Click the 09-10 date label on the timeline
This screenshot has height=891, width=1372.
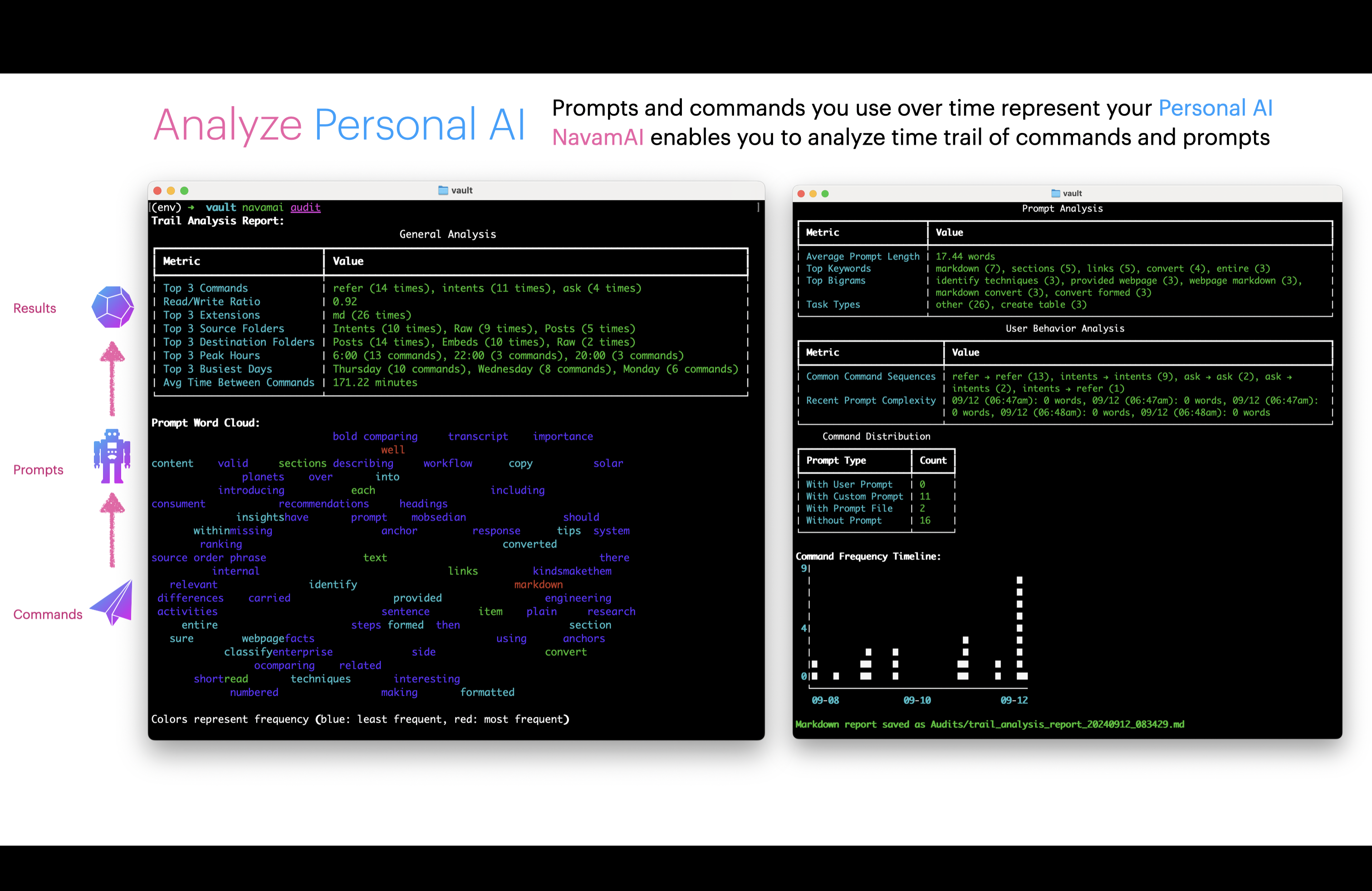(x=916, y=700)
